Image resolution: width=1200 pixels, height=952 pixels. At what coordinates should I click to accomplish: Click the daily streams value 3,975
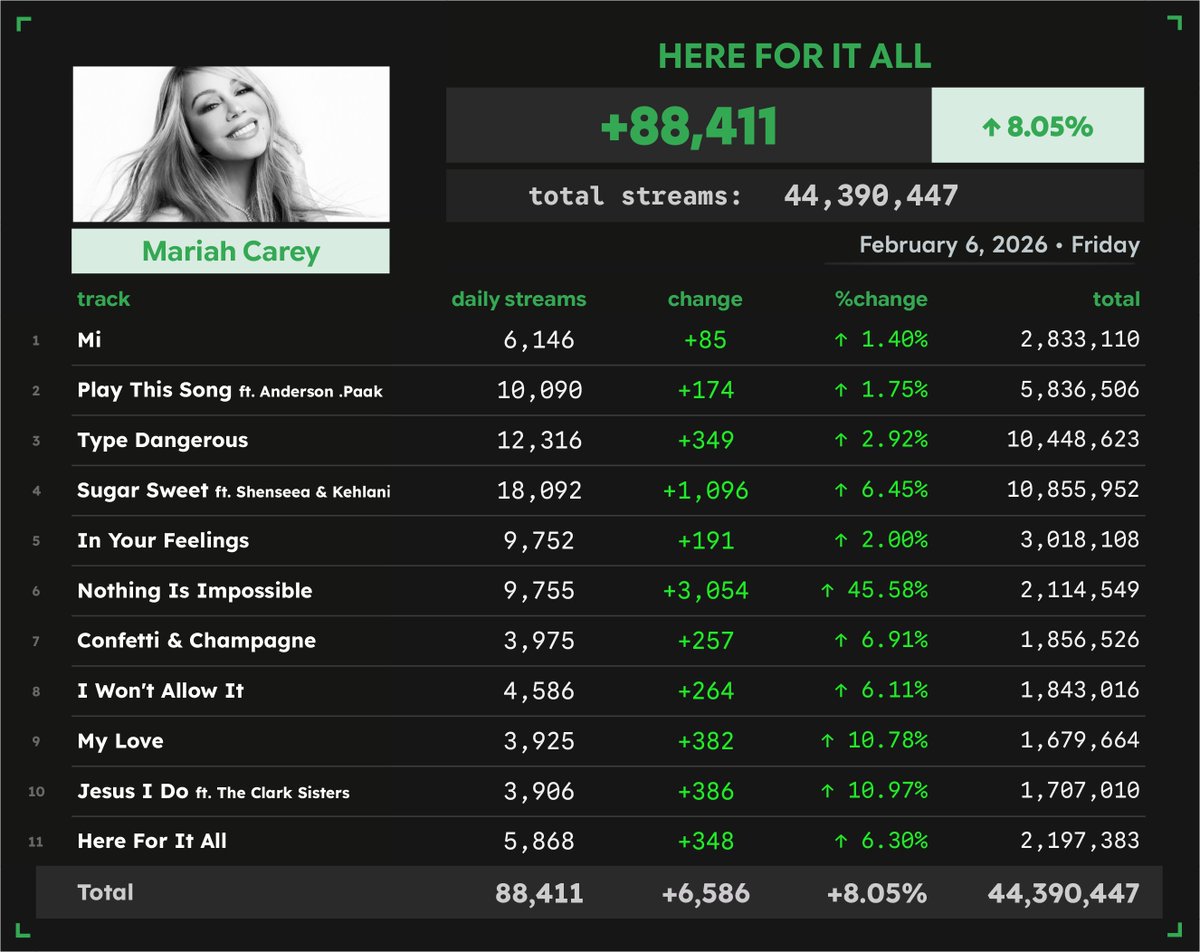pyautogui.click(x=540, y=640)
